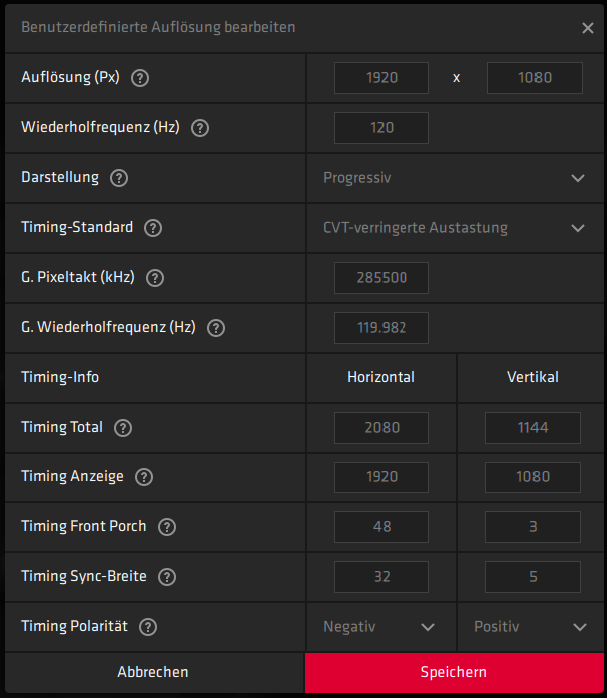
Task: Click Timing Sync-Breite help icon
Action: point(167,577)
